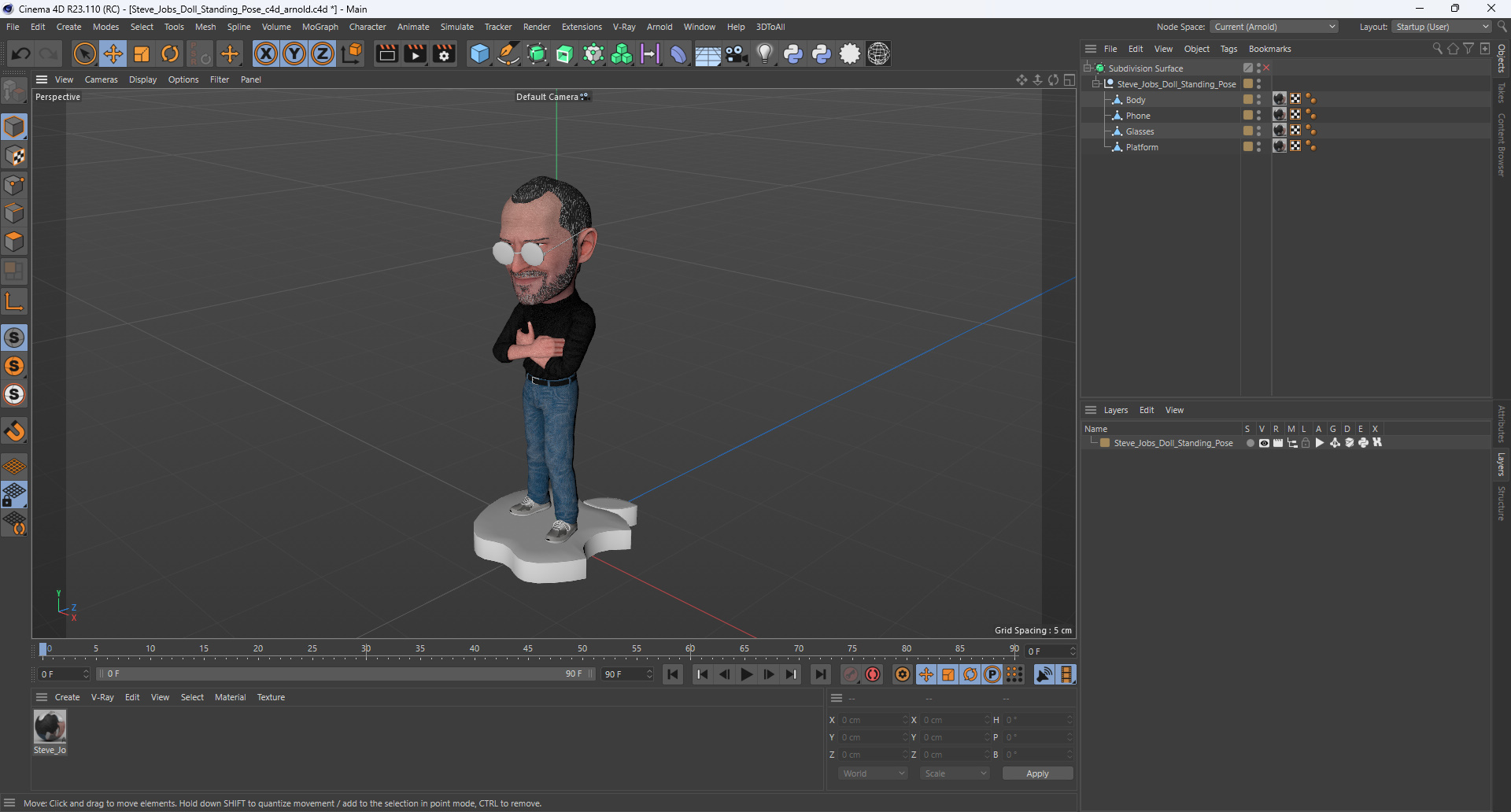
Task: Select the Glasses object
Action: pyautogui.click(x=1140, y=131)
